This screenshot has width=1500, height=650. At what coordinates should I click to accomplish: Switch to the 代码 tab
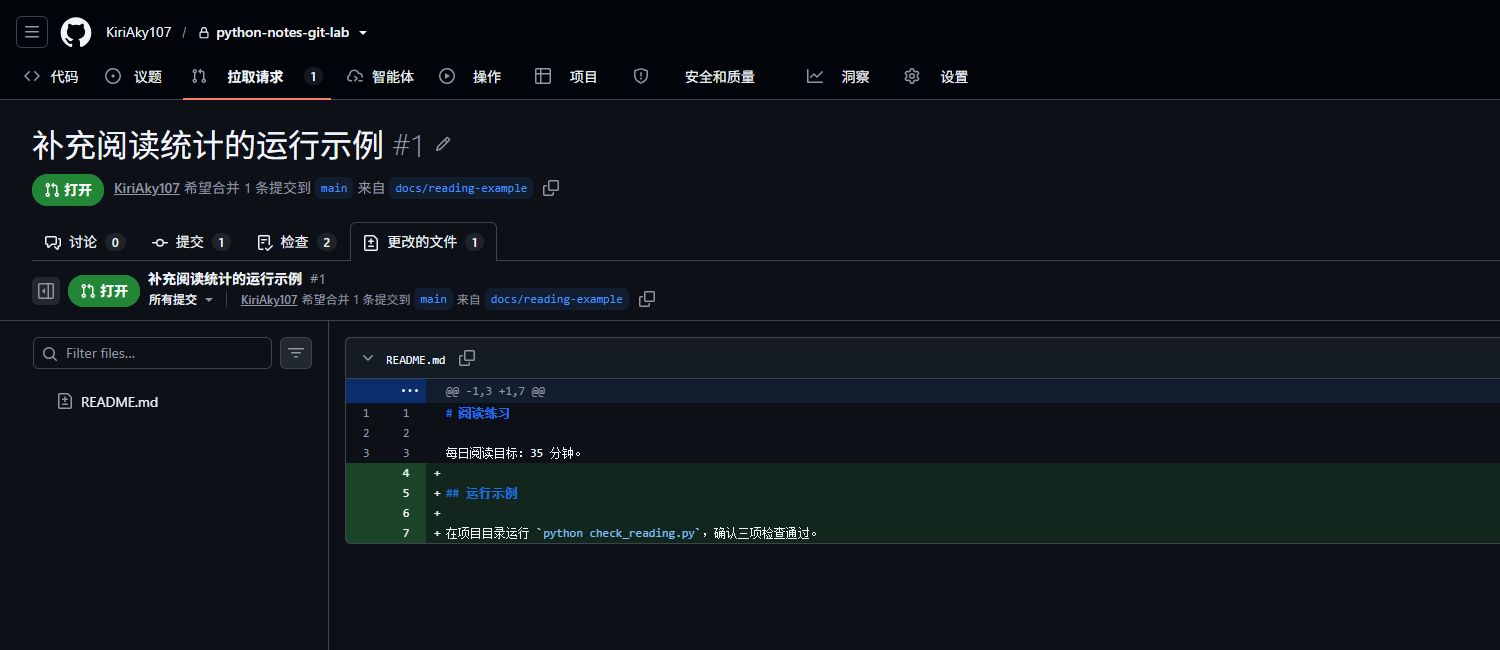point(51,76)
